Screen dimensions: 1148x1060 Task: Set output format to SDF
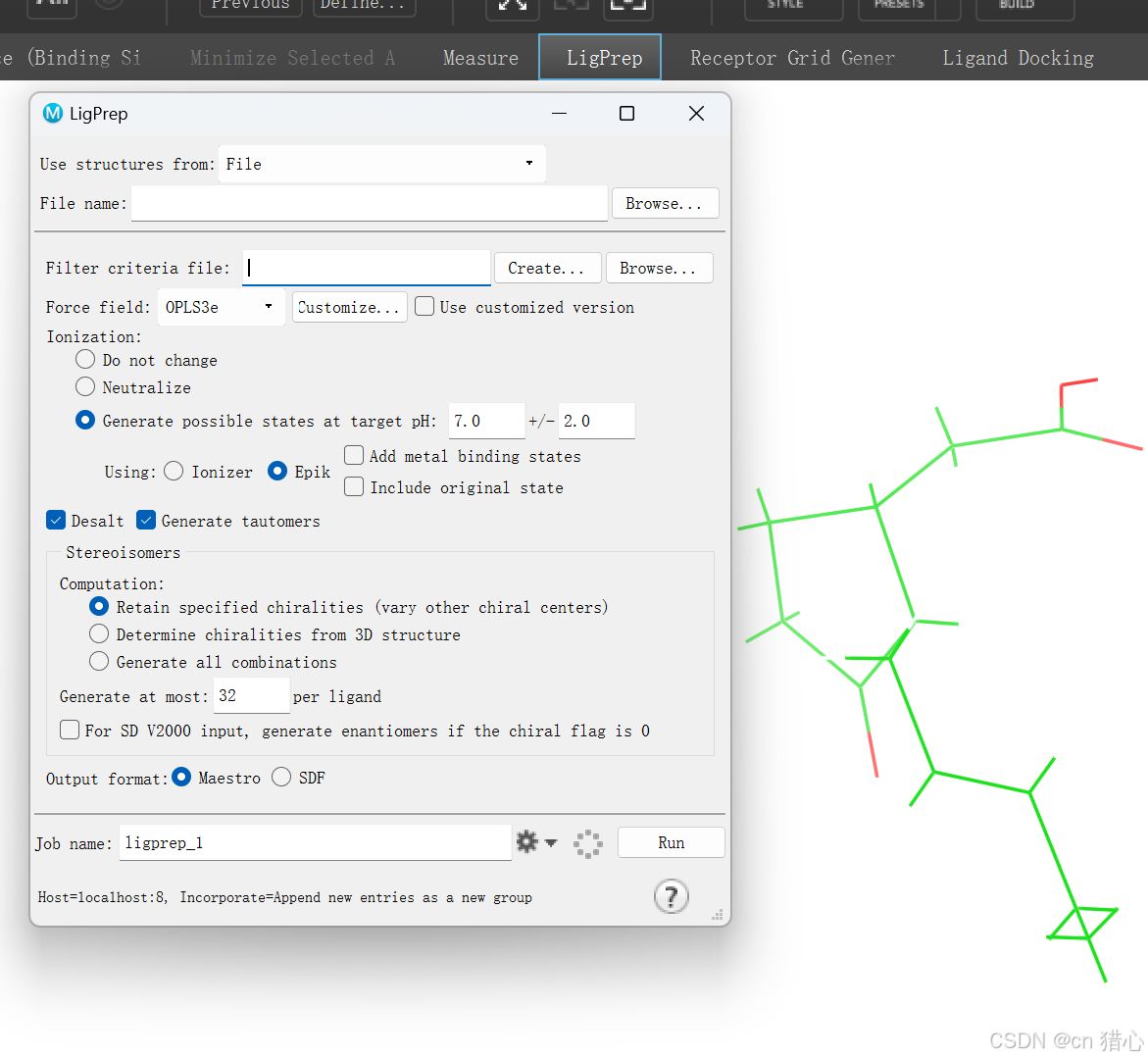[281, 778]
